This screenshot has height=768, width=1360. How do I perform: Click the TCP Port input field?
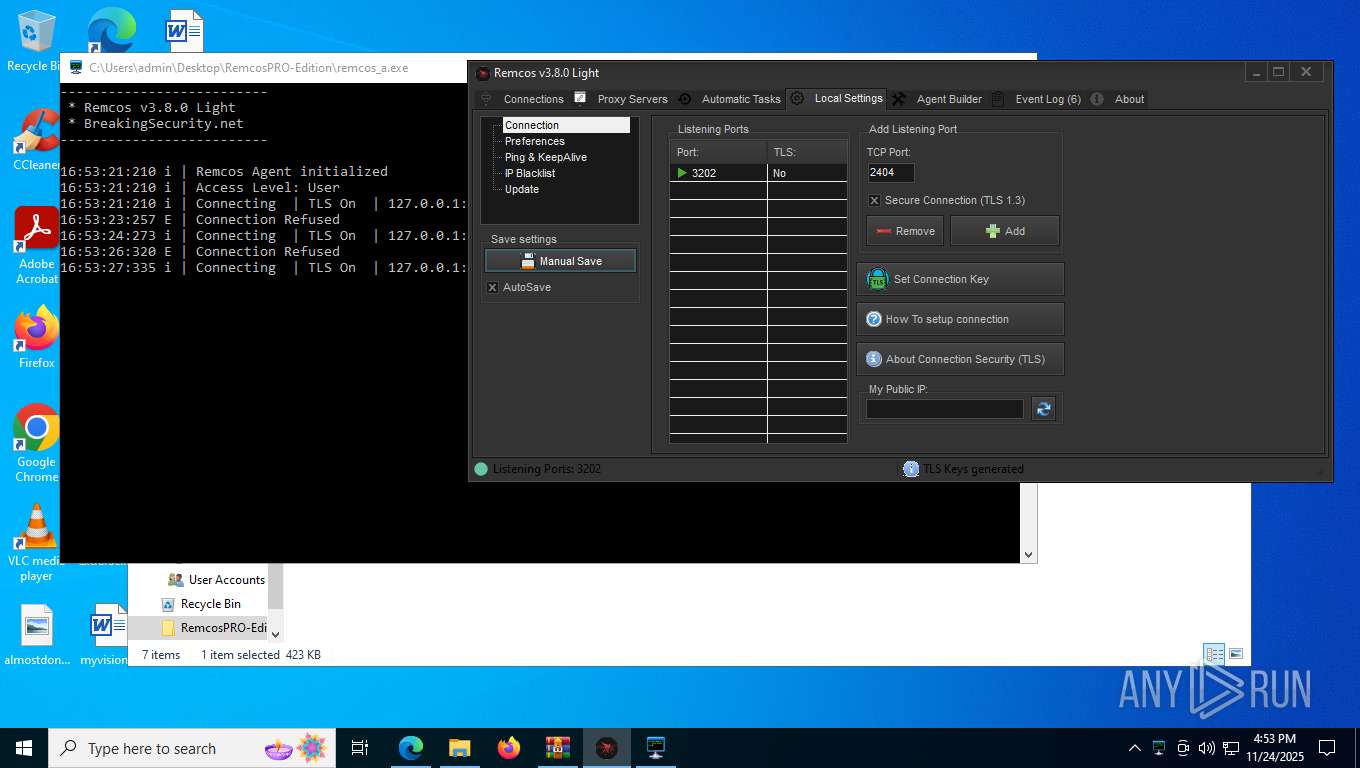890,173
